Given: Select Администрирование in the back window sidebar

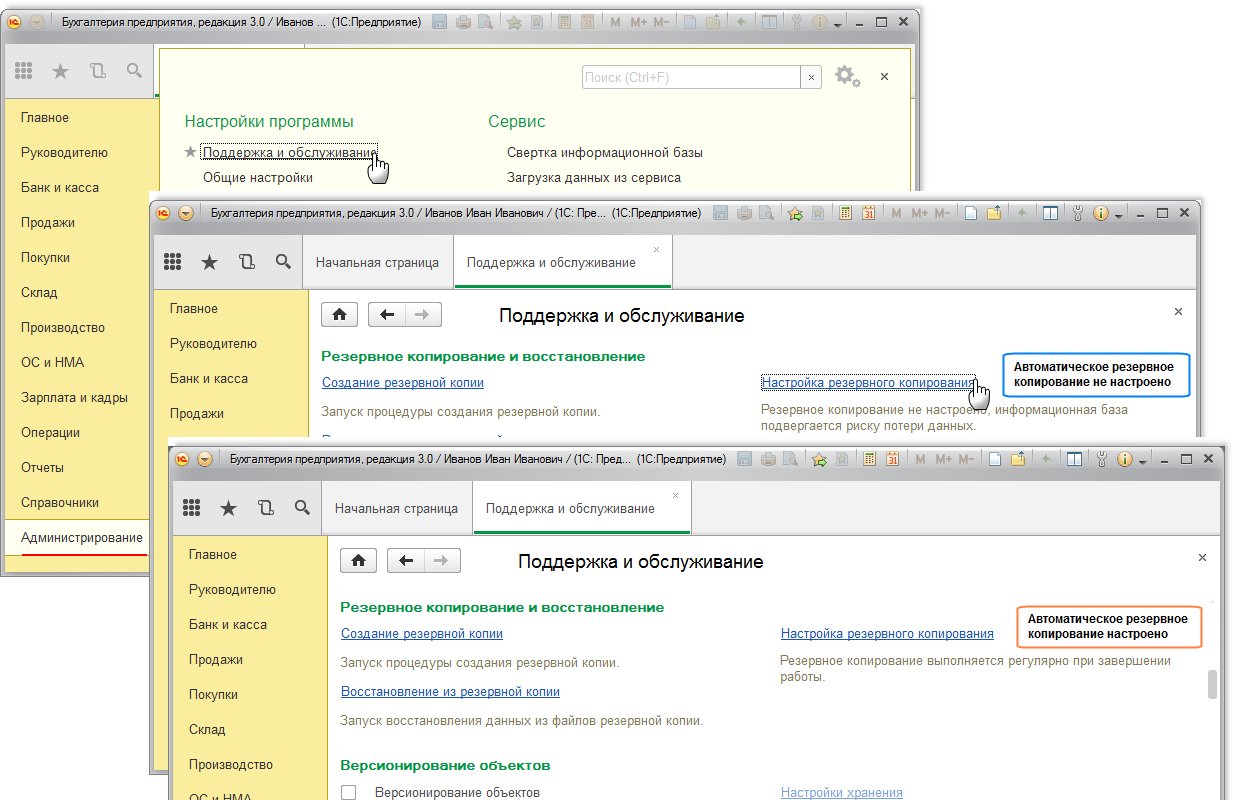Looking at the screenshot, I should point(82,537).
